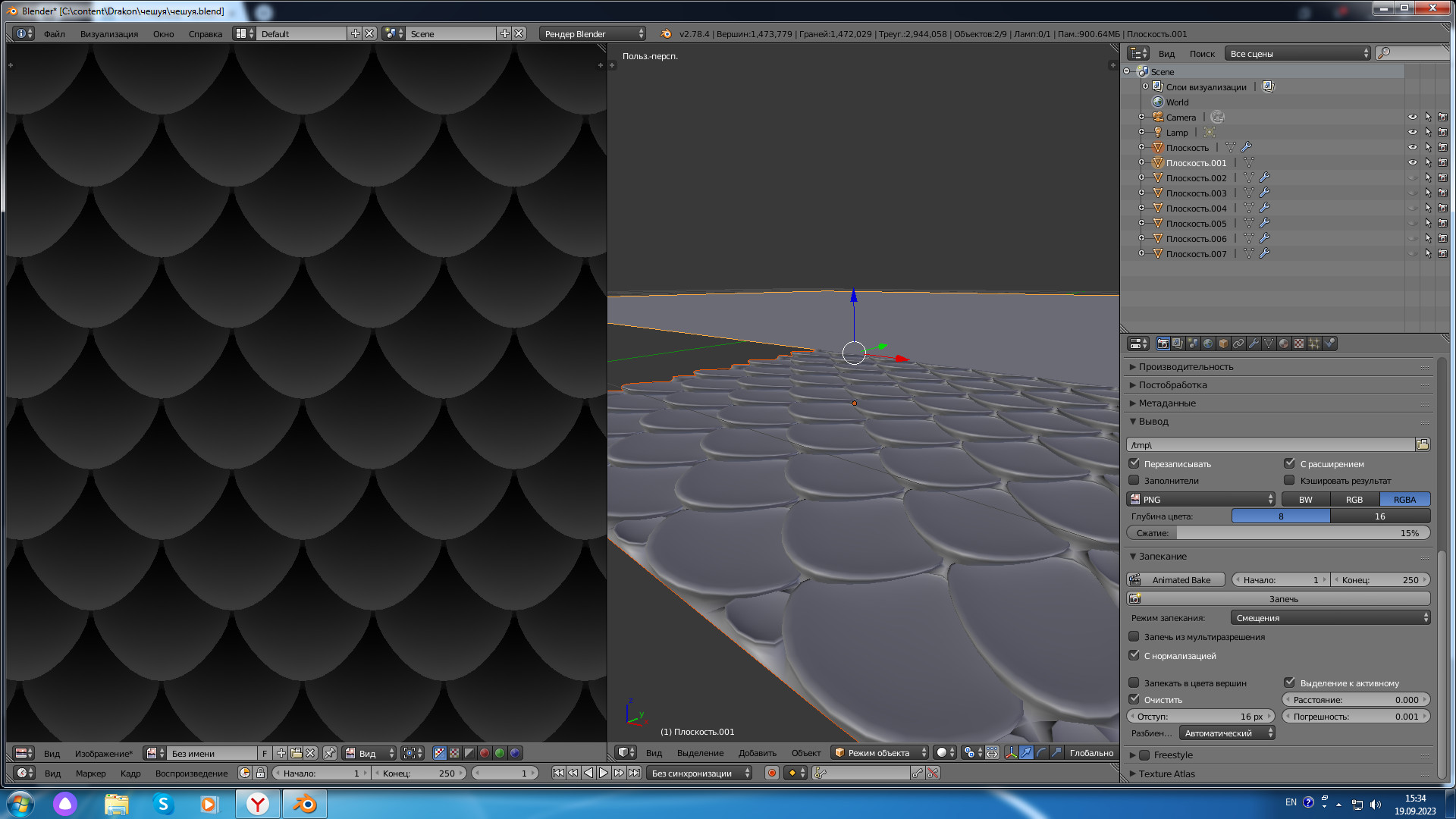This screenshot has width=1456, height=819.
Task: Set color depth to 16
Action: pos(1380,516)
